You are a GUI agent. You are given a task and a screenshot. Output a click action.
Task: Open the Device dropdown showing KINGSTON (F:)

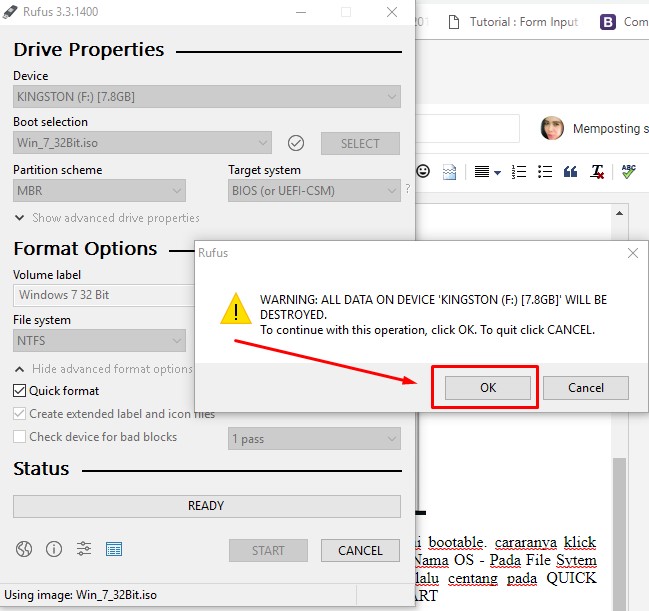207,96
